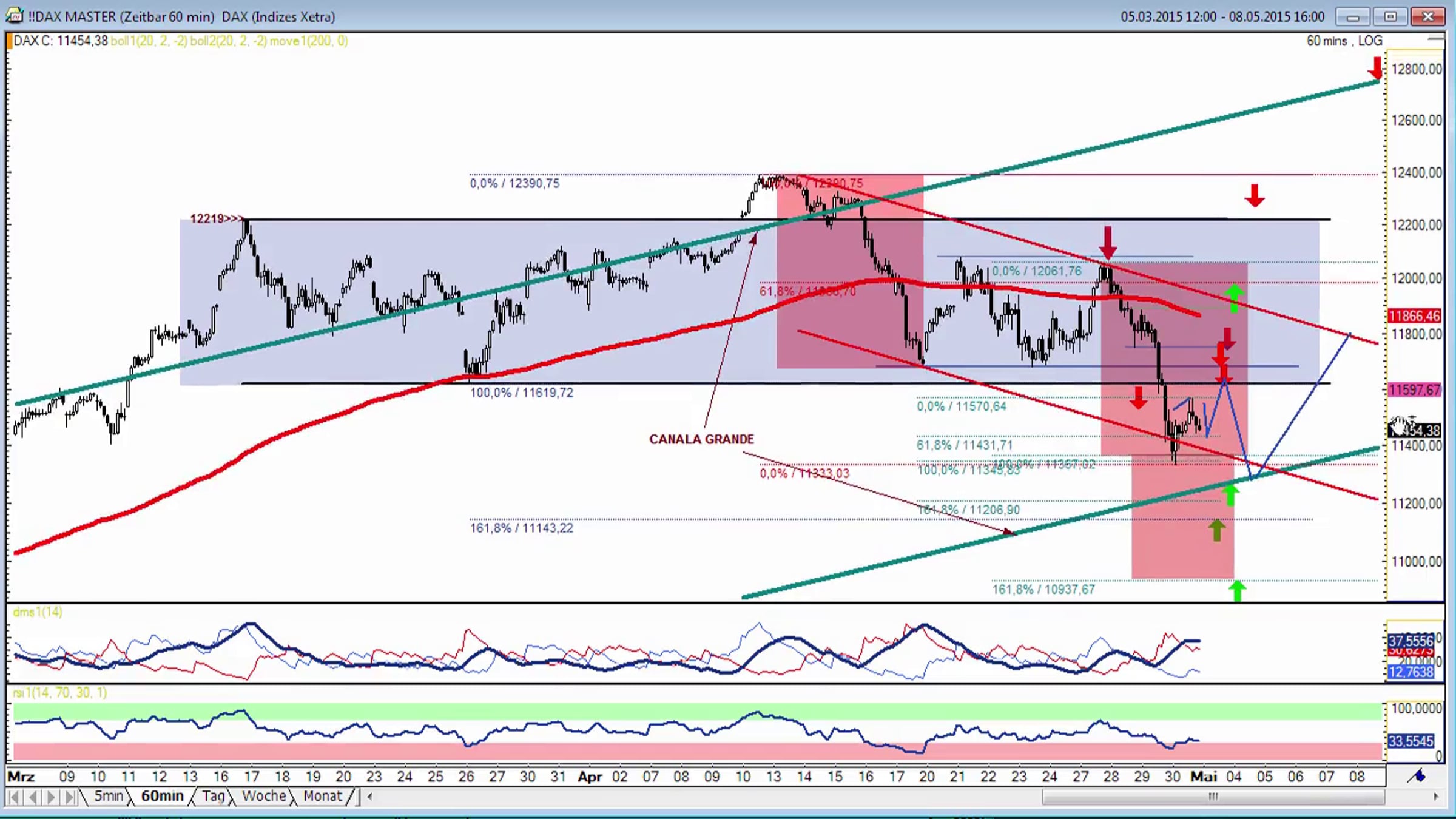Image resolution: width=1456 pixels, height=819 pixels.
Task: Click the horizontal scrollbar left arrow
Action: click(x=369, y=797)
